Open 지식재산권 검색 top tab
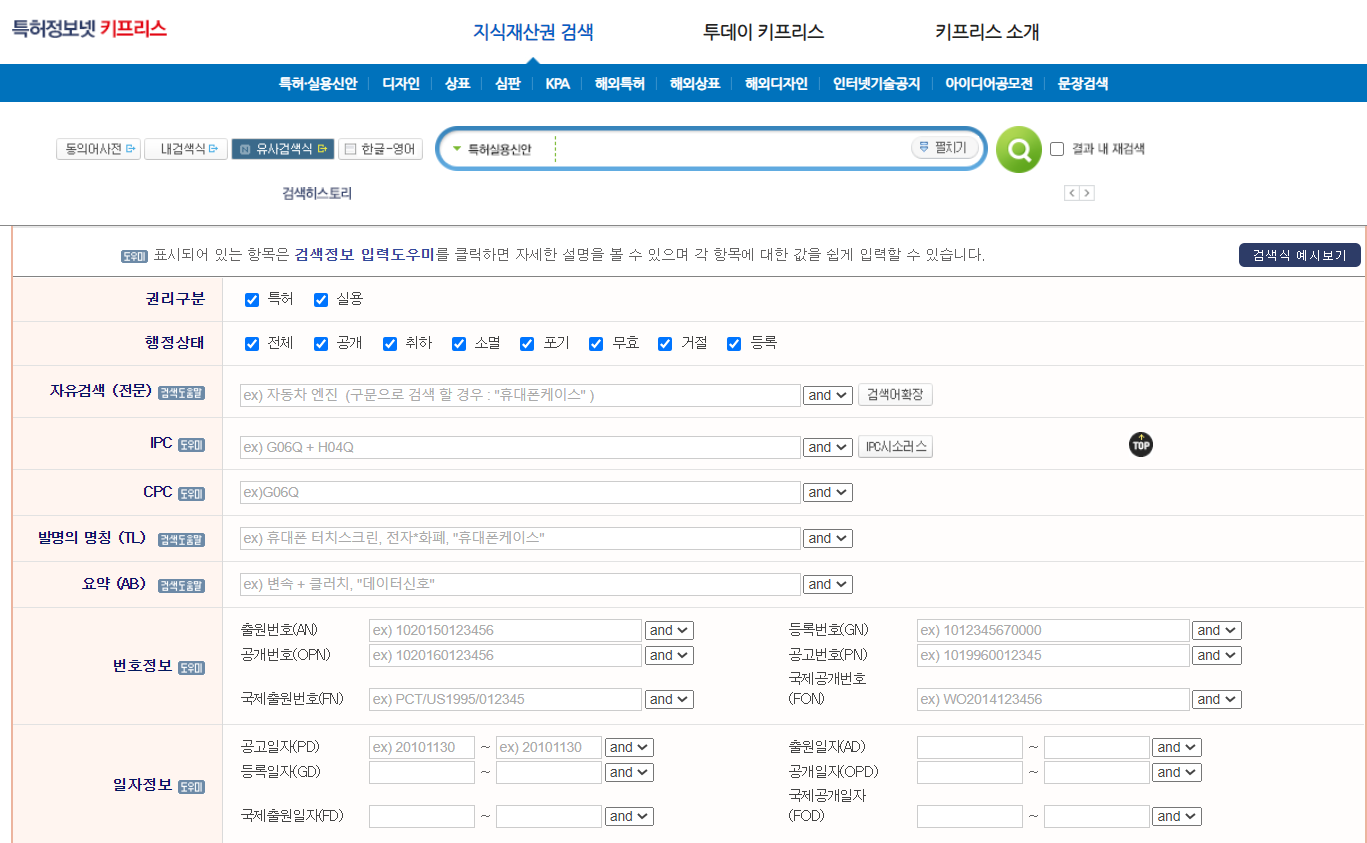 point(533,32)
